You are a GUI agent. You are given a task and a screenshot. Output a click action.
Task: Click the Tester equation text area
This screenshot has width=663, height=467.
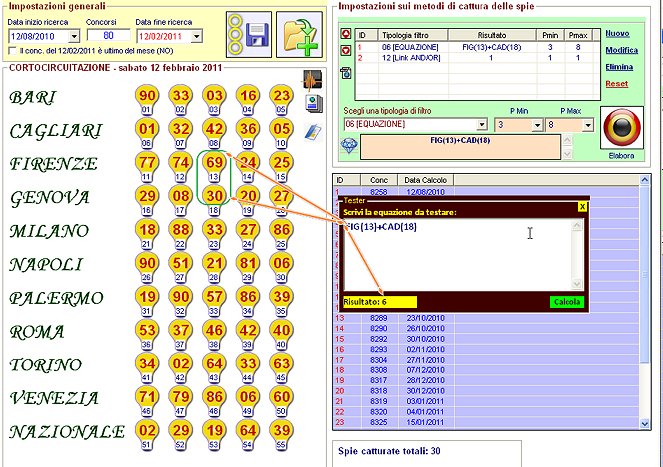click(458, 254)
